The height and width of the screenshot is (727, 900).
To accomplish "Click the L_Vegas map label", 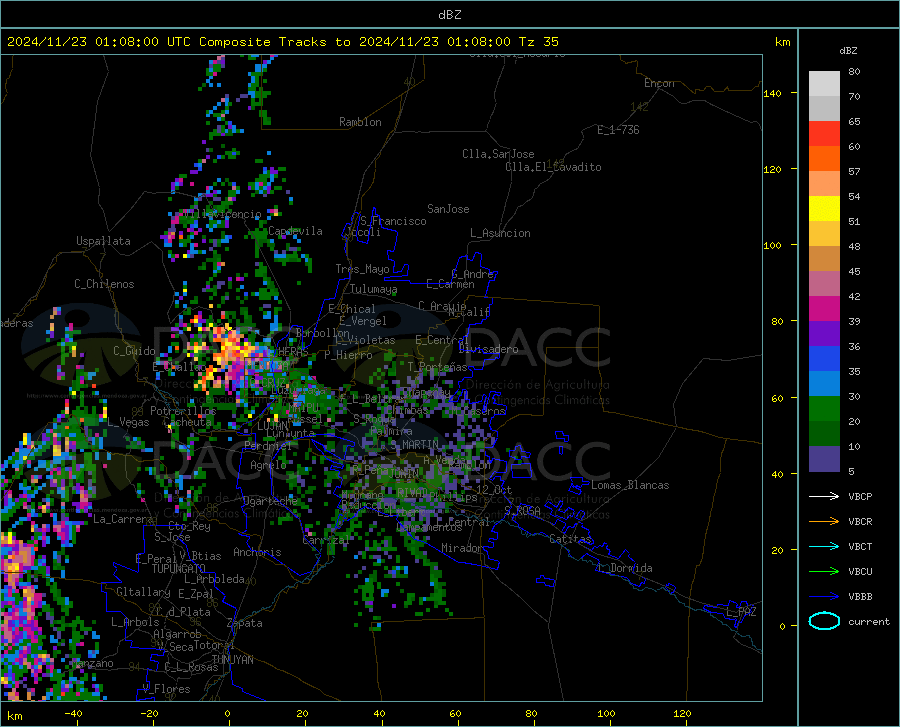I will [128, 422].
